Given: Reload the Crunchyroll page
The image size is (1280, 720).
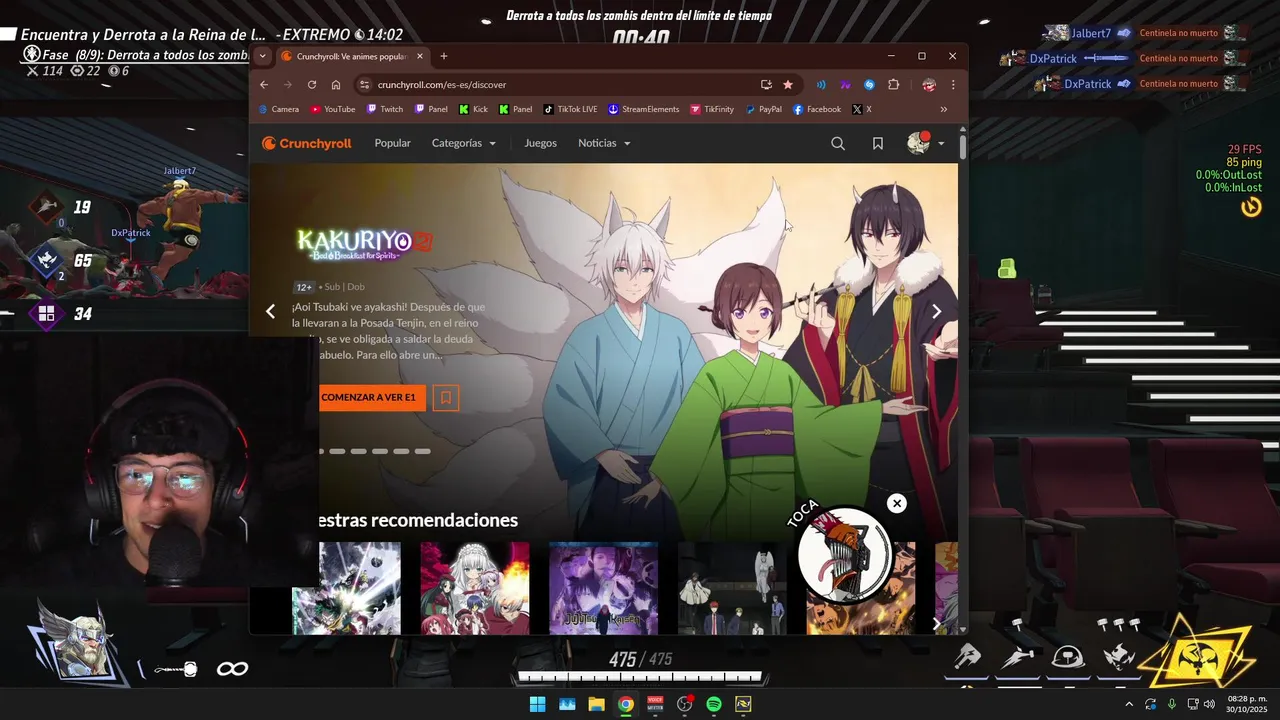Looking at the screenshot, I should pos(312,85).
